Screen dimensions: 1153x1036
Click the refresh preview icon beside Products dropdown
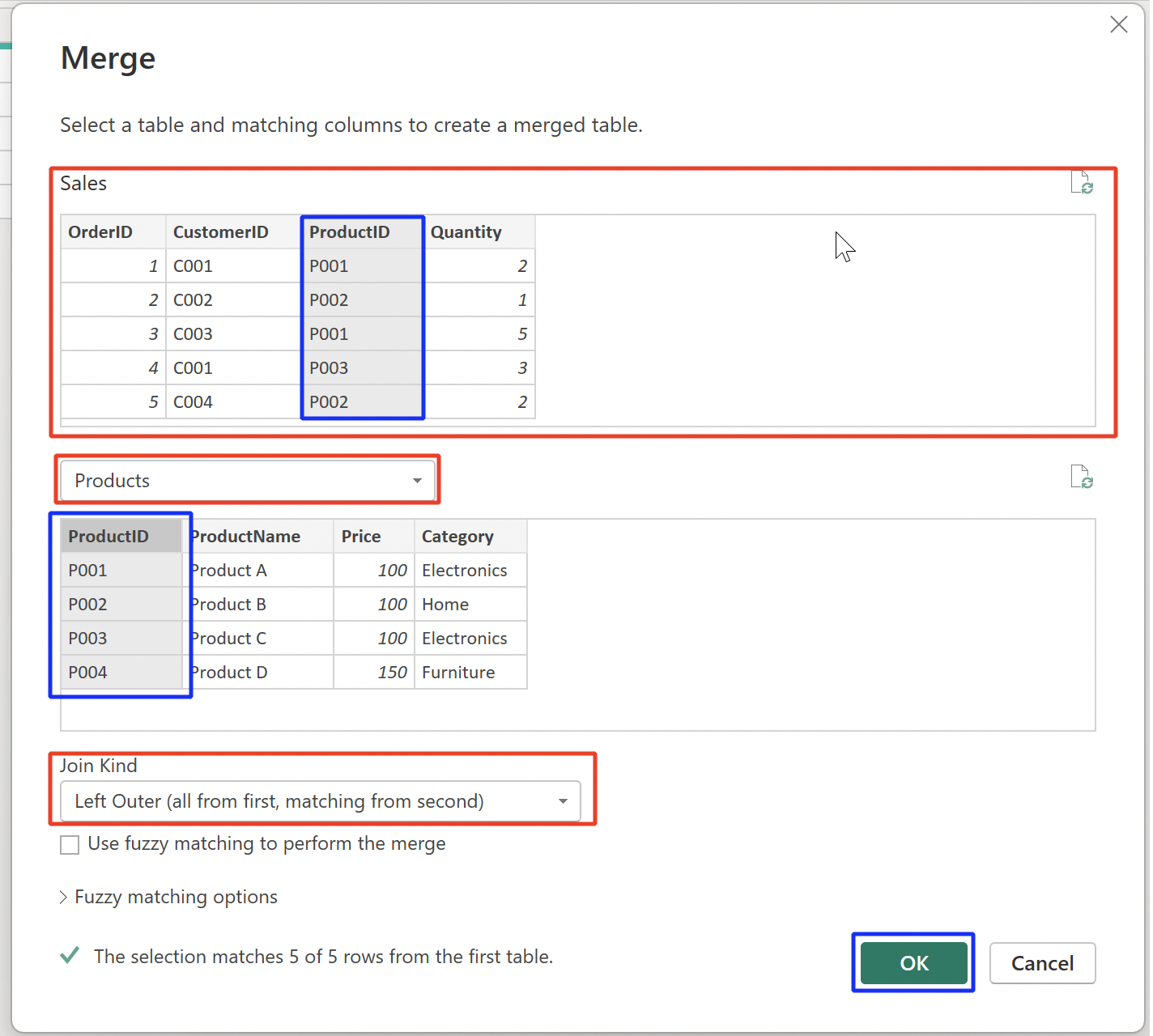1082,477
